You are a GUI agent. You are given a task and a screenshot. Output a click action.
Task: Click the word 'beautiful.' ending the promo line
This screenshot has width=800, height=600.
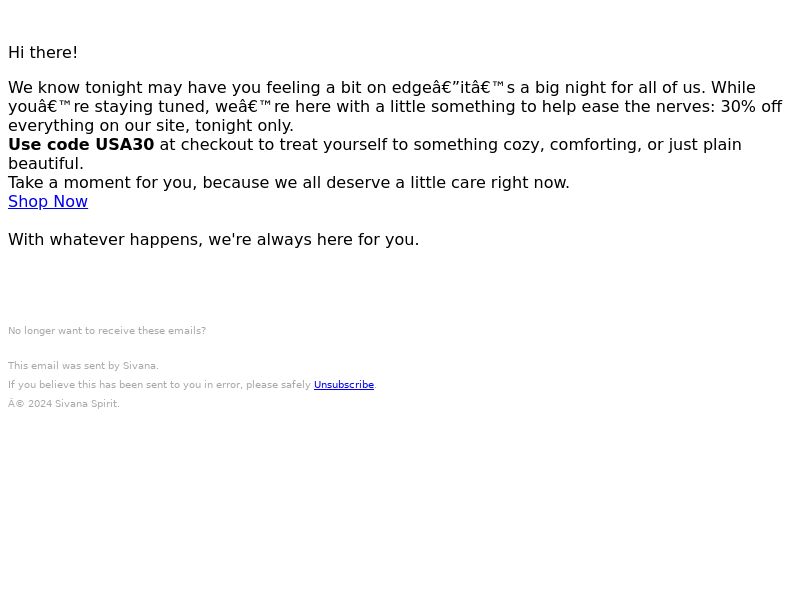[x=46, y=164]
